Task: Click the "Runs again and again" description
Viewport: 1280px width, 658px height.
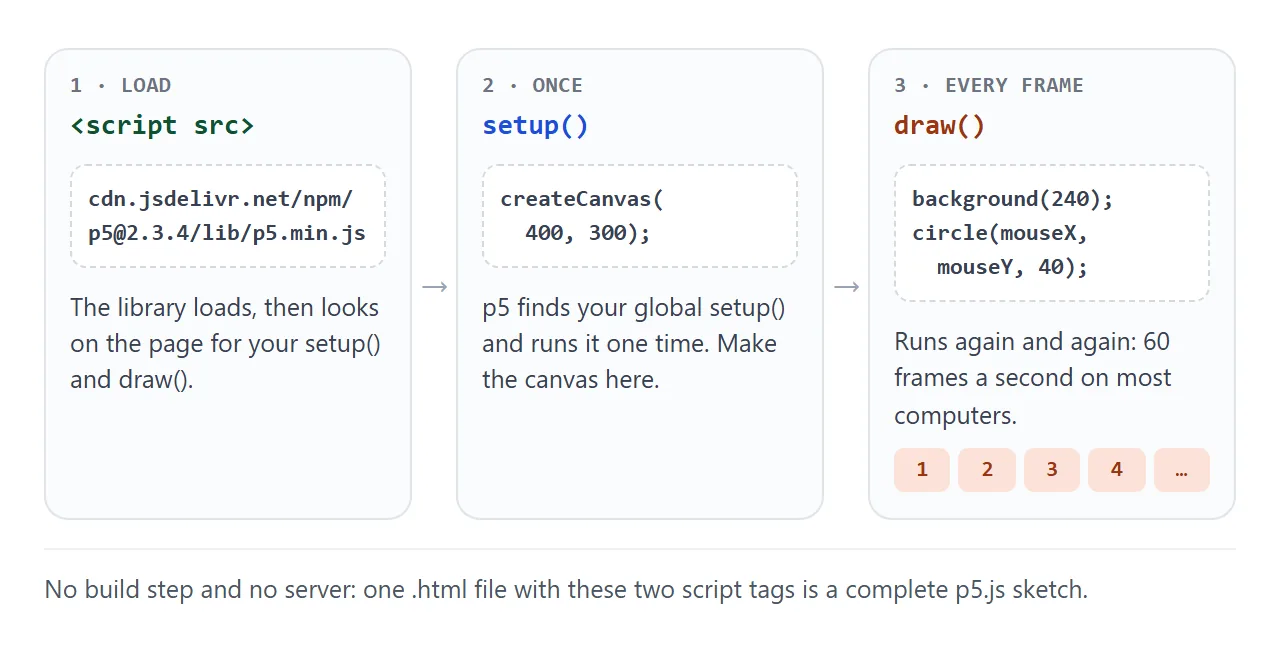Action: [1033, 378]
